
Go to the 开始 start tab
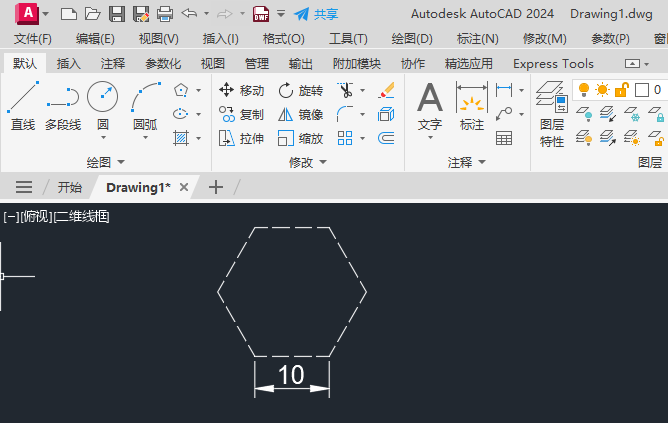(x=69, y=187)
